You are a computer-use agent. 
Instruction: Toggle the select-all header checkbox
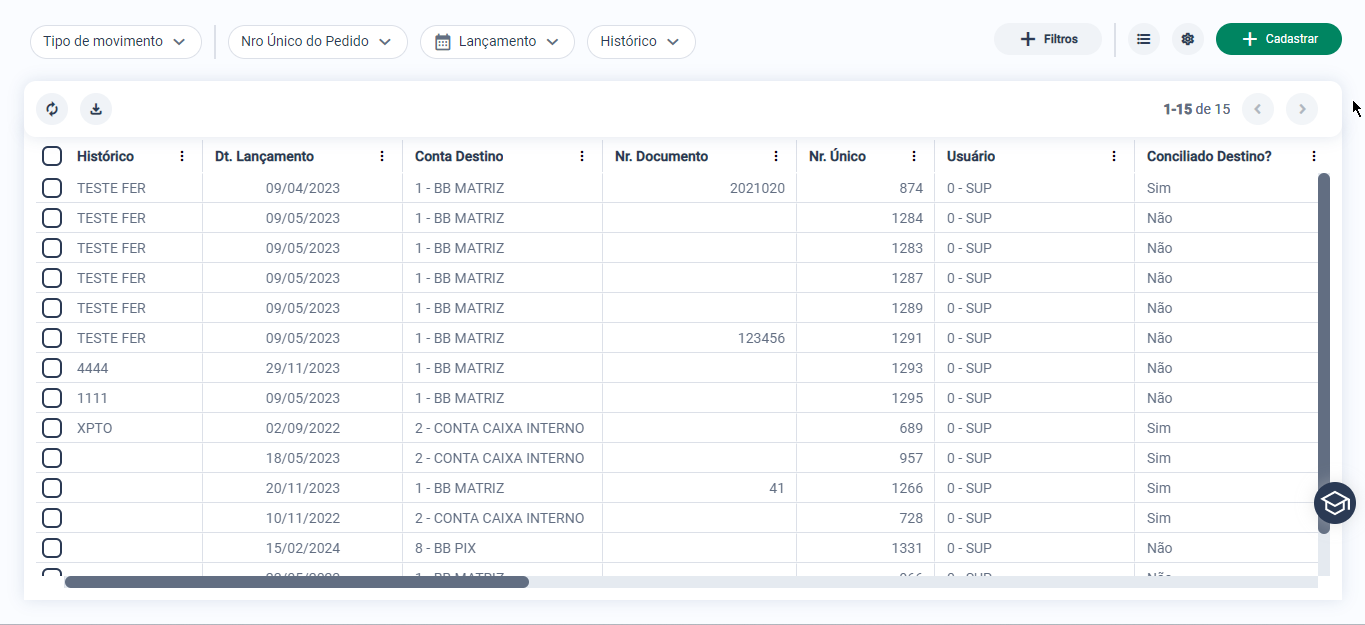coord(52,156)
